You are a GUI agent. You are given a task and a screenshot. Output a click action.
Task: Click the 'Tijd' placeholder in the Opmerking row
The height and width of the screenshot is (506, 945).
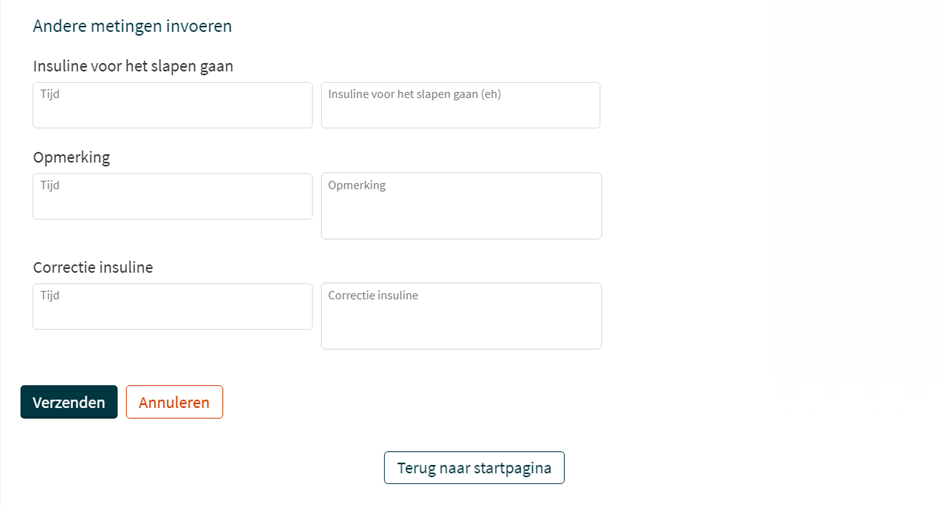click(x=50, y=185)
